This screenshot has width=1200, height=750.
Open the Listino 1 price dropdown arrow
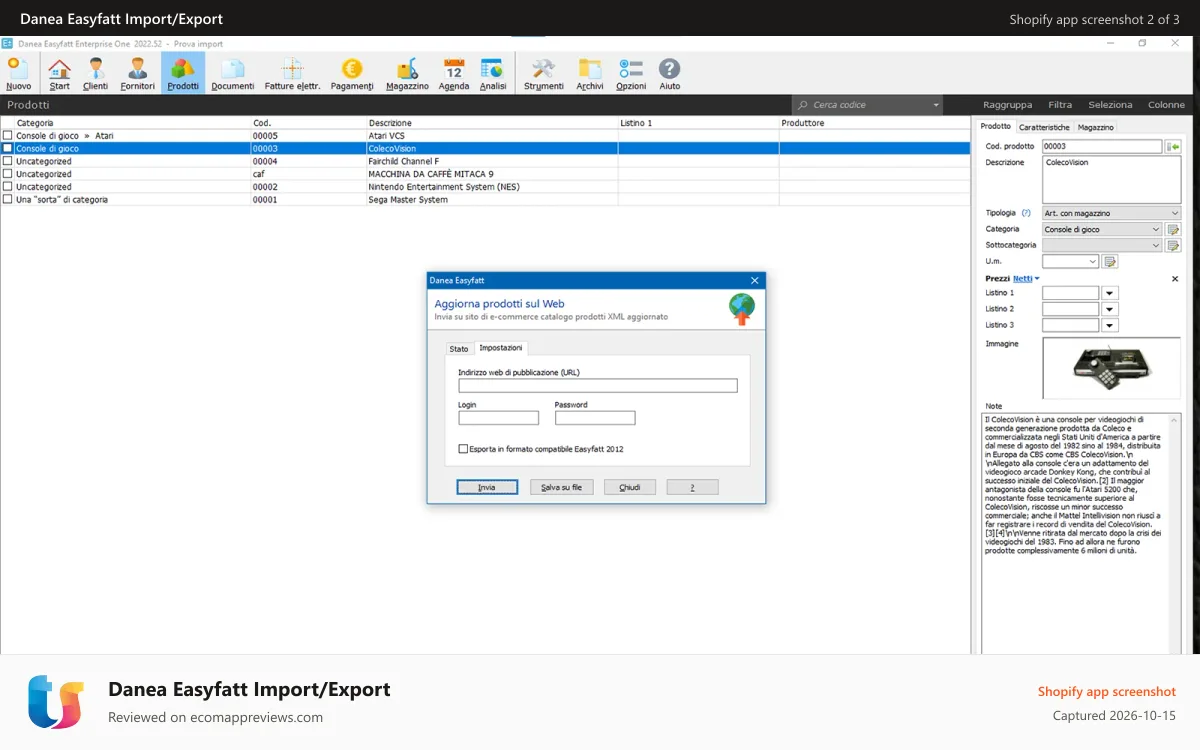pyautogui.click(x=1110, y=294)
